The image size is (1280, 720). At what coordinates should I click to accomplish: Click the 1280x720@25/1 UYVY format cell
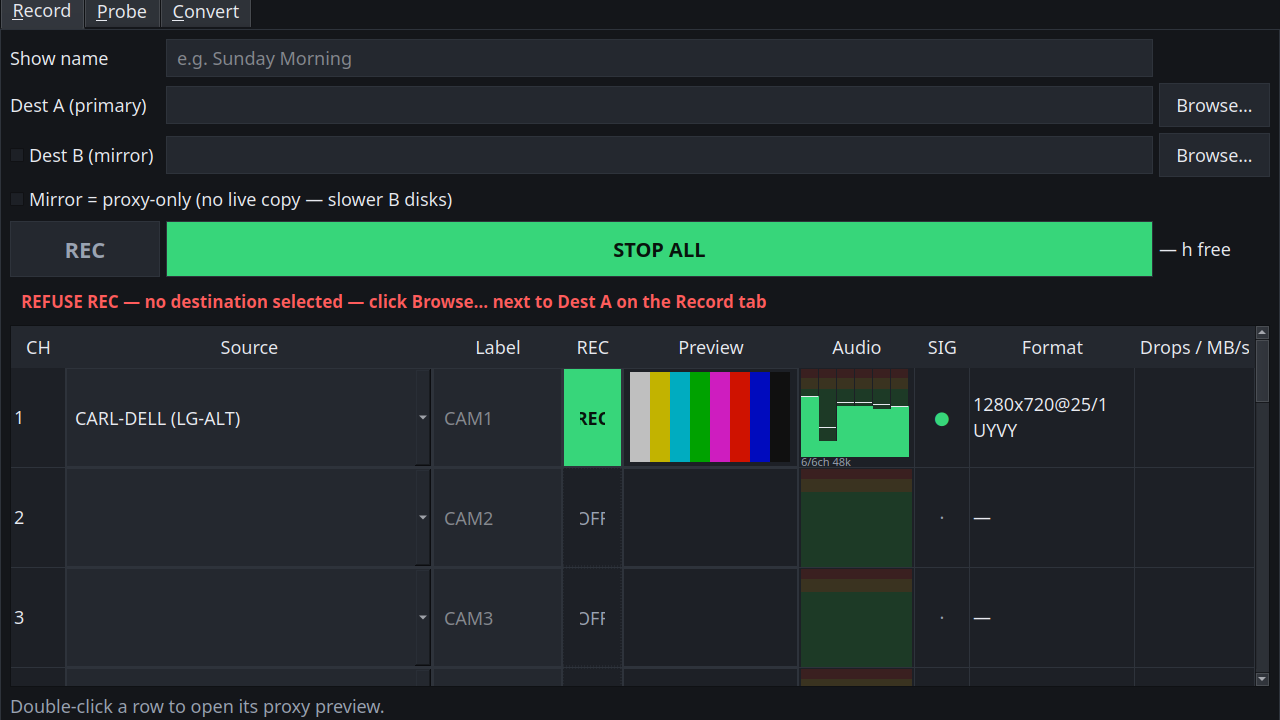point(1052,418)
